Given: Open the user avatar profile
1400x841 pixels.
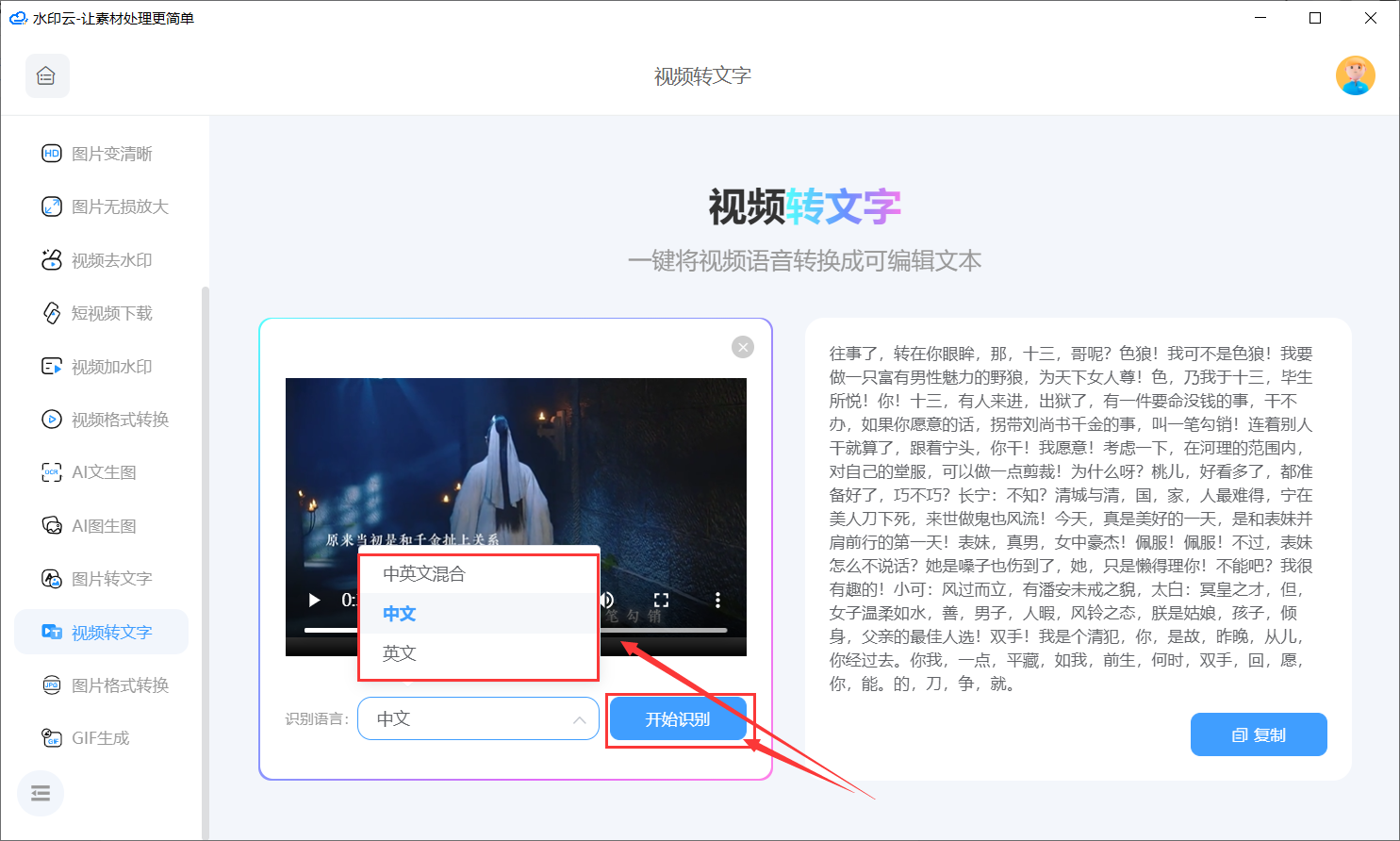Looking at the screenshot, I should click(x=1355, y=75).
